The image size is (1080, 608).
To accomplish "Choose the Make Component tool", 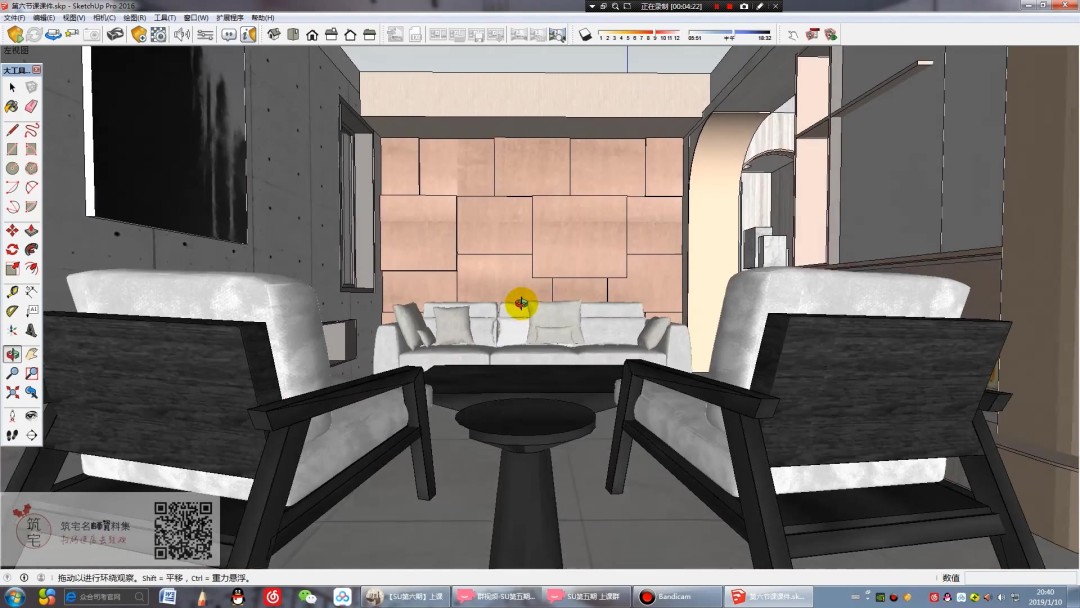I will 32,87.
